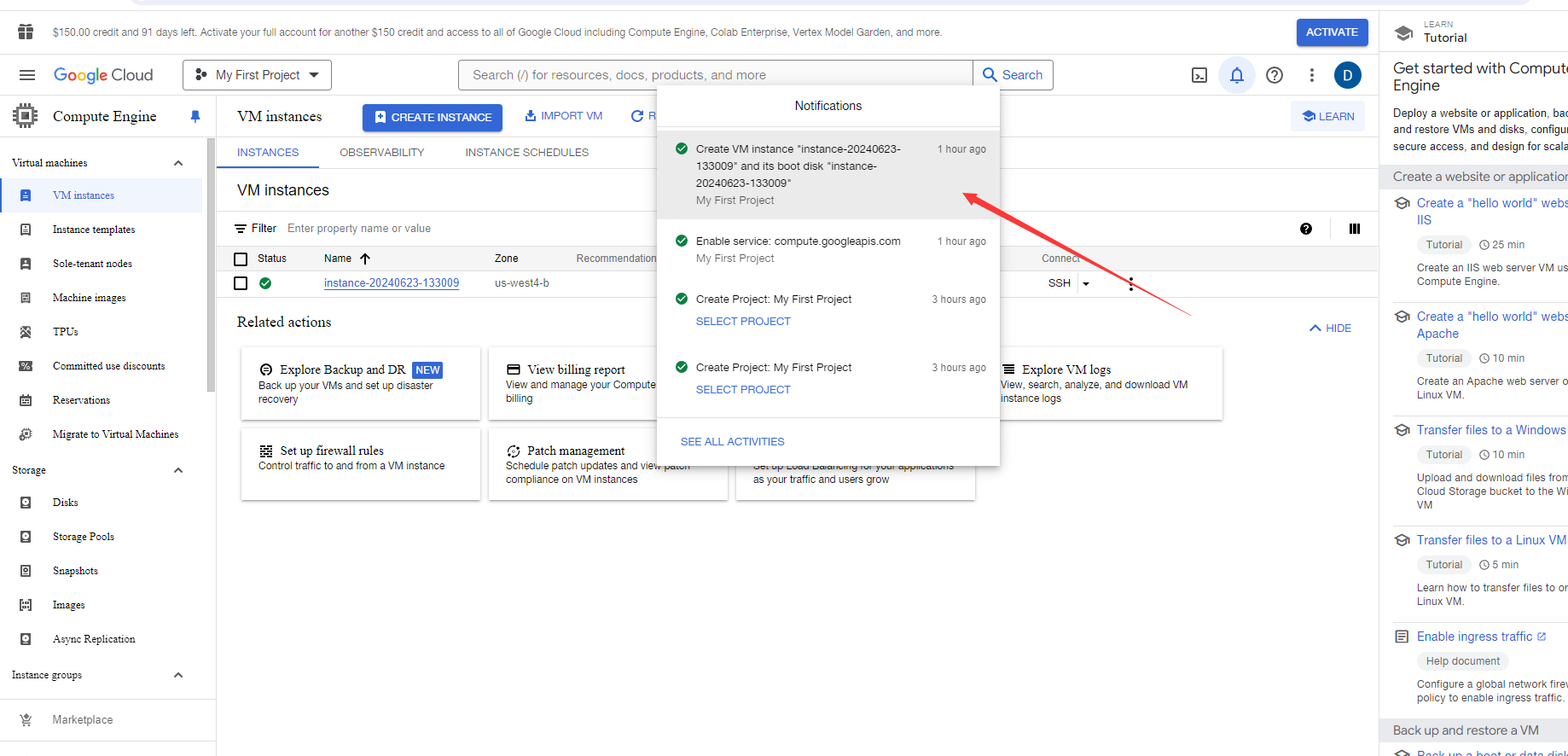Open the column display options icon

pyautogui.click(x=1355, y=229)
